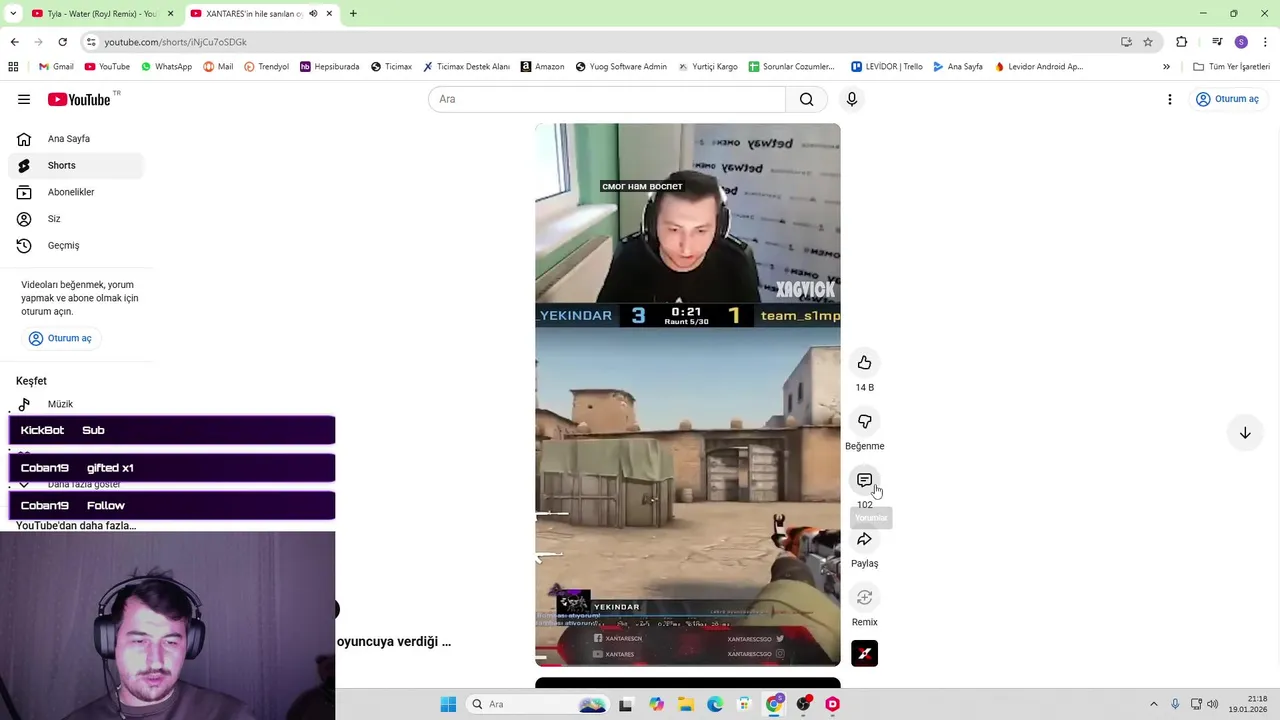The width and height of the screenshot is (1280, 720).
Task: Open the channel sound avatar below Remix
Action: 864,654
